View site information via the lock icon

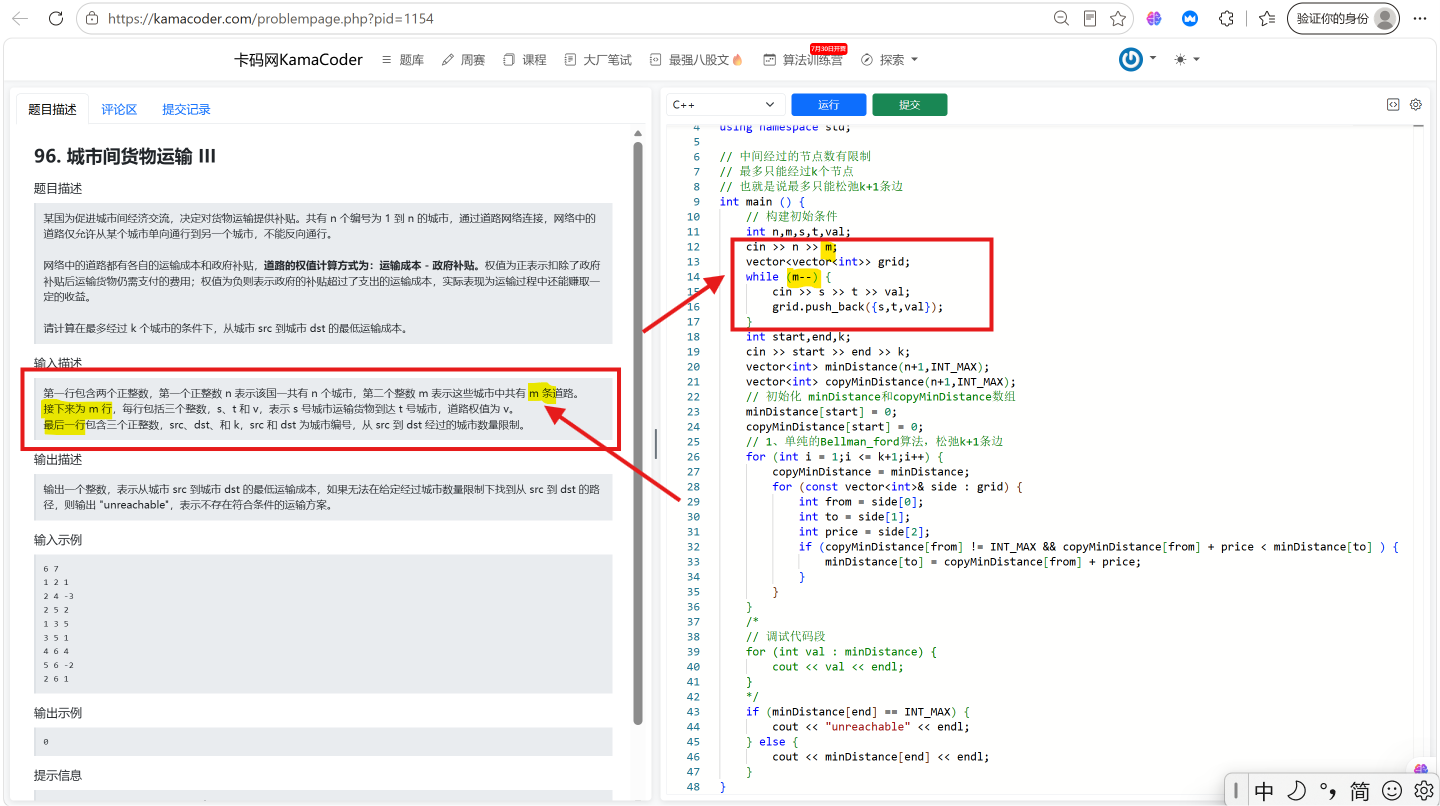(92, 18)
